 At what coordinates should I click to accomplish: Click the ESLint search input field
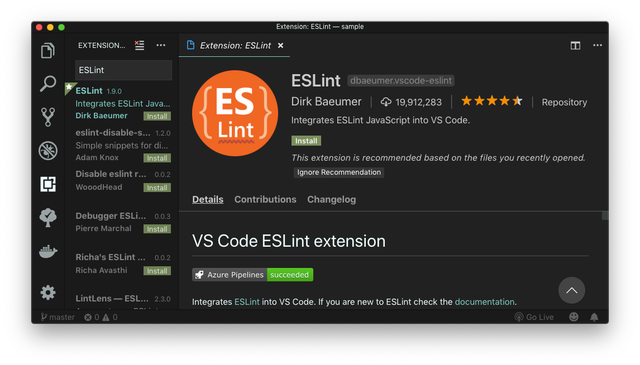[x=123, y=70]
